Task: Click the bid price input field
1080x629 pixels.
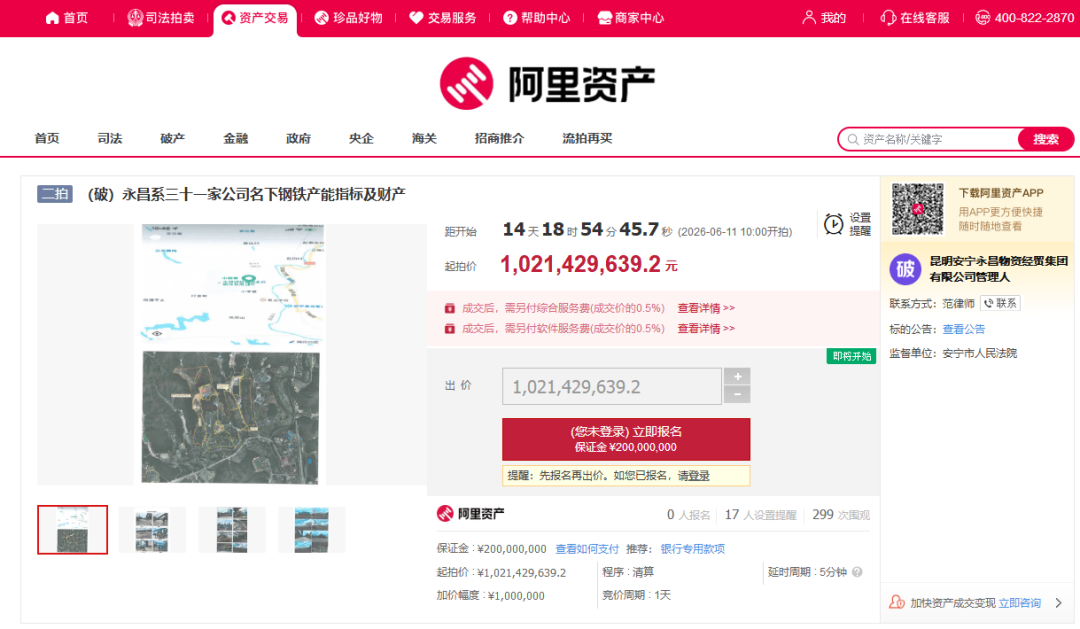Action: pyautogui.click(x=612, y=386)
